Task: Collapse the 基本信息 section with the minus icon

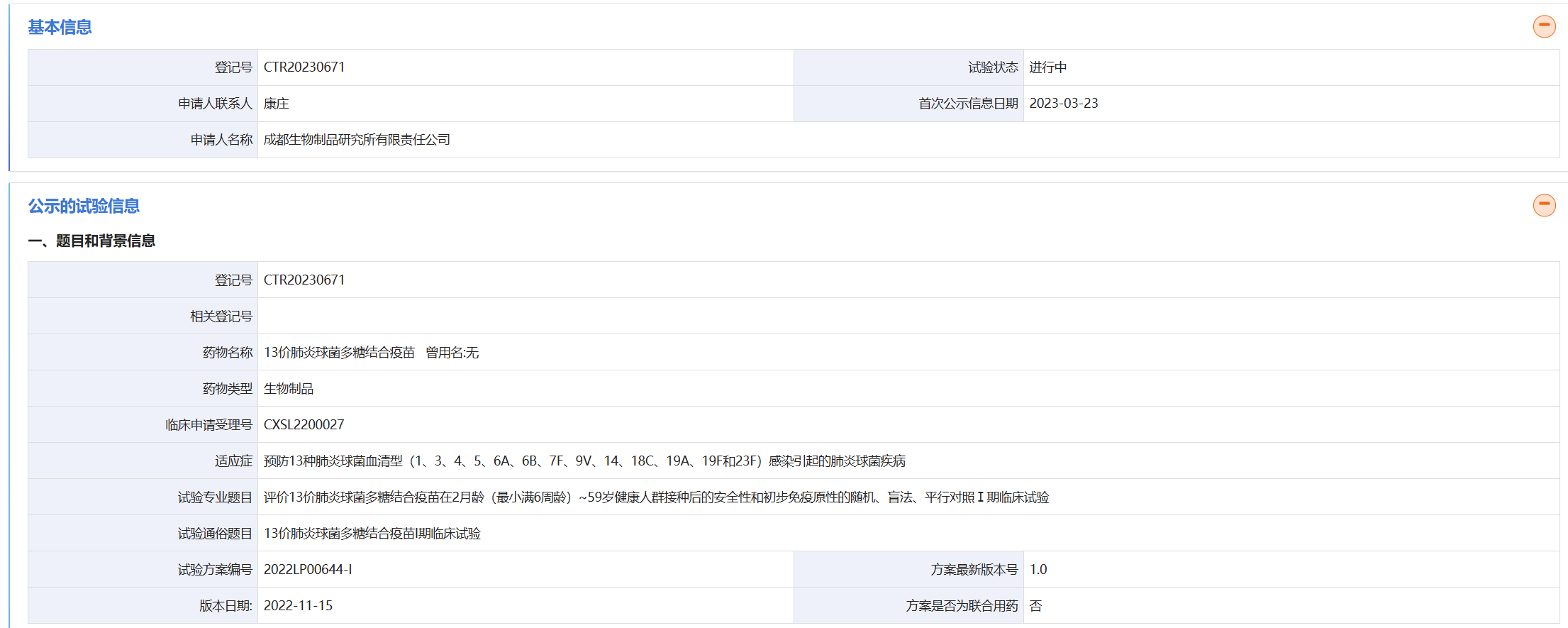Action: click(1544, 26)
